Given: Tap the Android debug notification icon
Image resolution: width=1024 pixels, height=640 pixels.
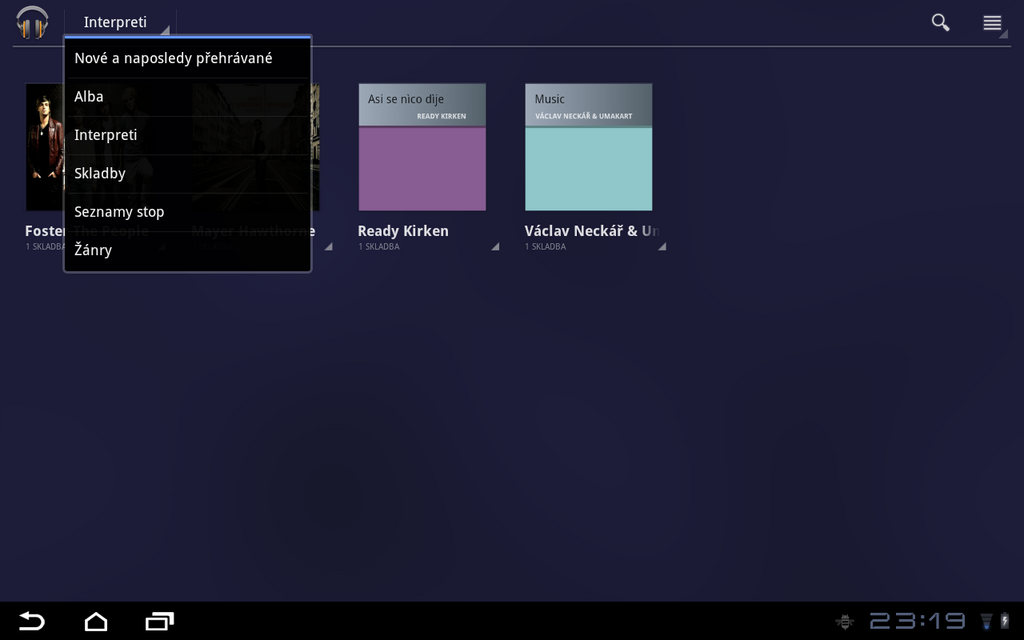Looking at the screenshot, I should coord(845,622).
